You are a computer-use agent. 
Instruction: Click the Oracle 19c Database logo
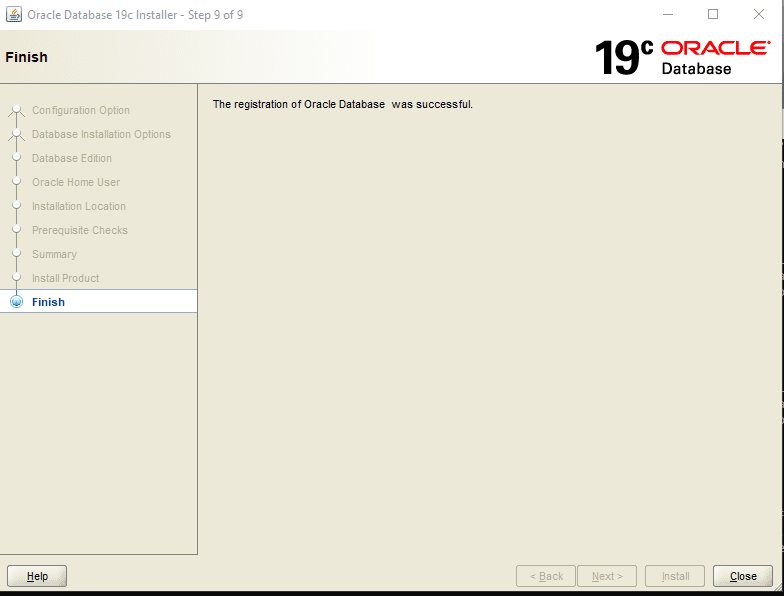point(682,57)
